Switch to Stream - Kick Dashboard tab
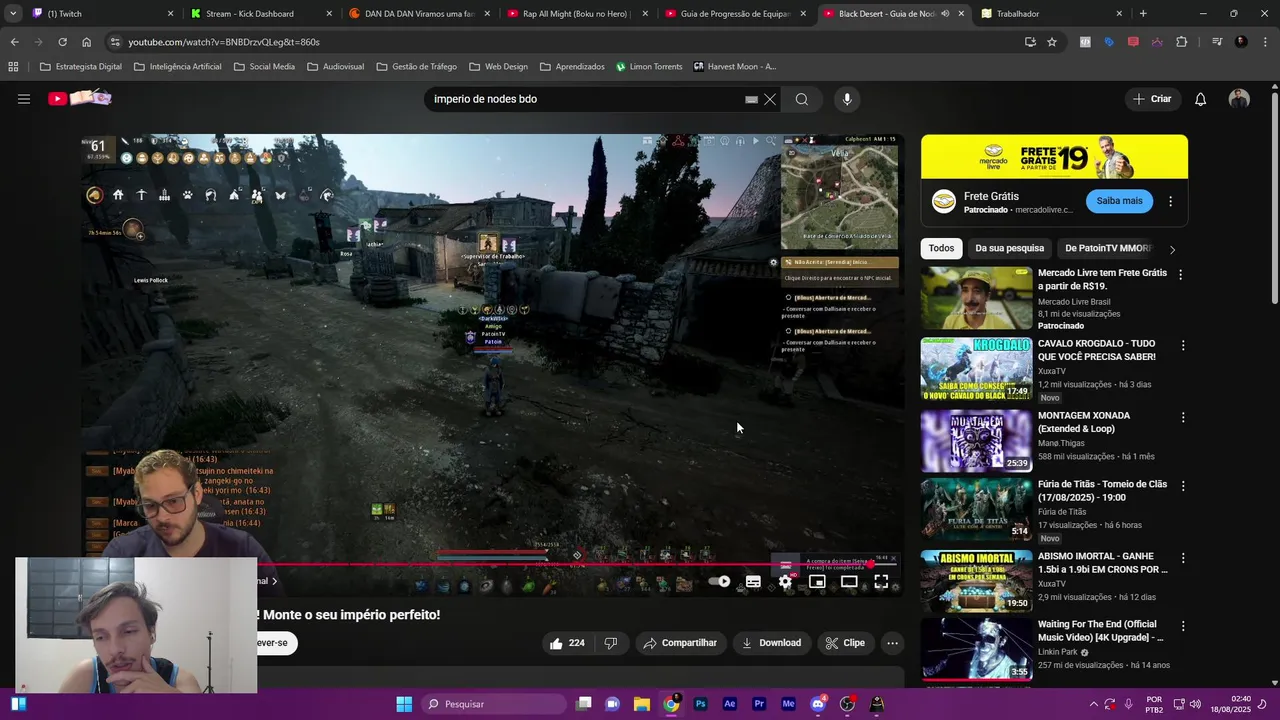1280x720 pixels. [x=263, y=14]
